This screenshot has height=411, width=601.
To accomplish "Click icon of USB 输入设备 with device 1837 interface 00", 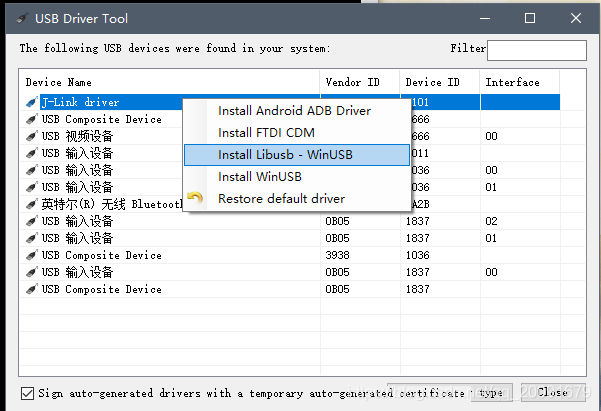I will tap(31, 272).
